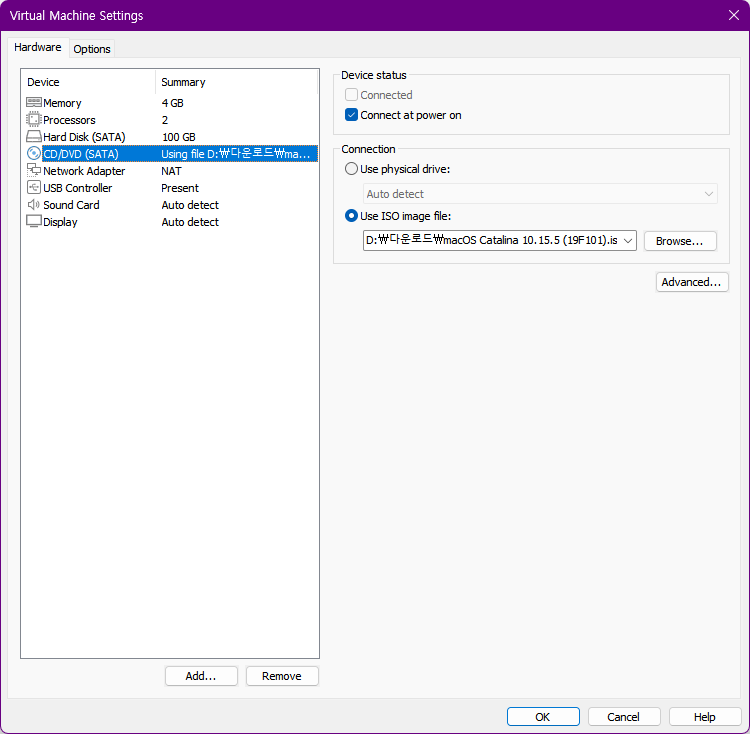Select the Processors row label
This screenshot has height=734, width=750.
[69, 120]
